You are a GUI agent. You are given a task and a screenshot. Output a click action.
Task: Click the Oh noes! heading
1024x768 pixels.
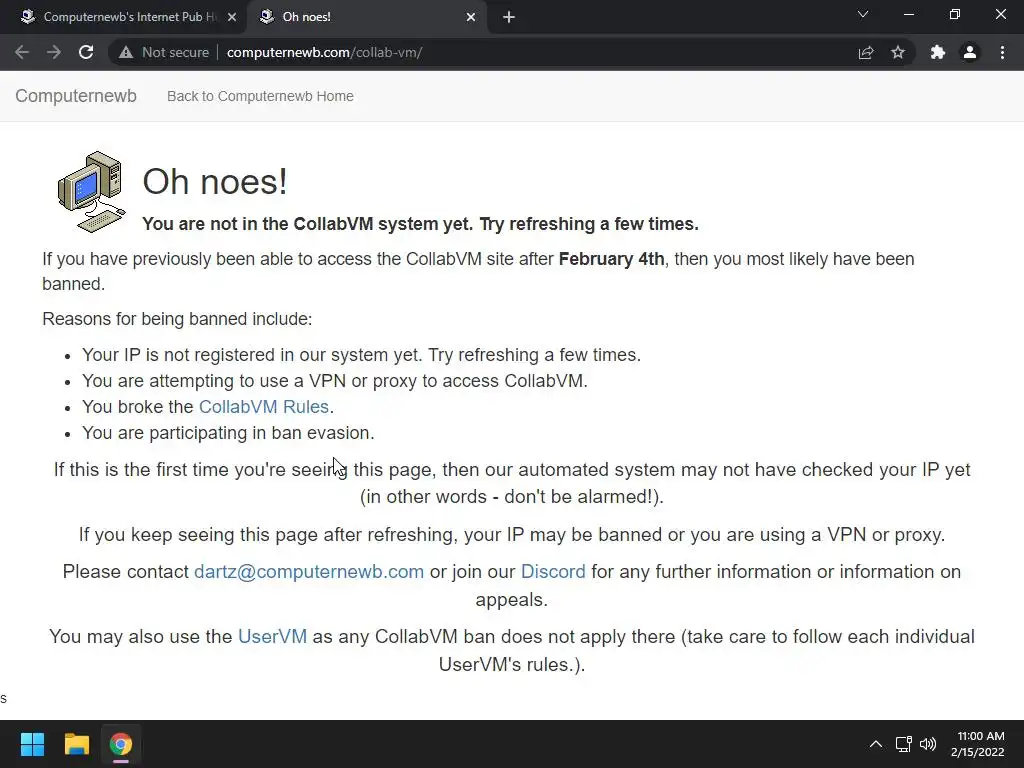point(215,181)
